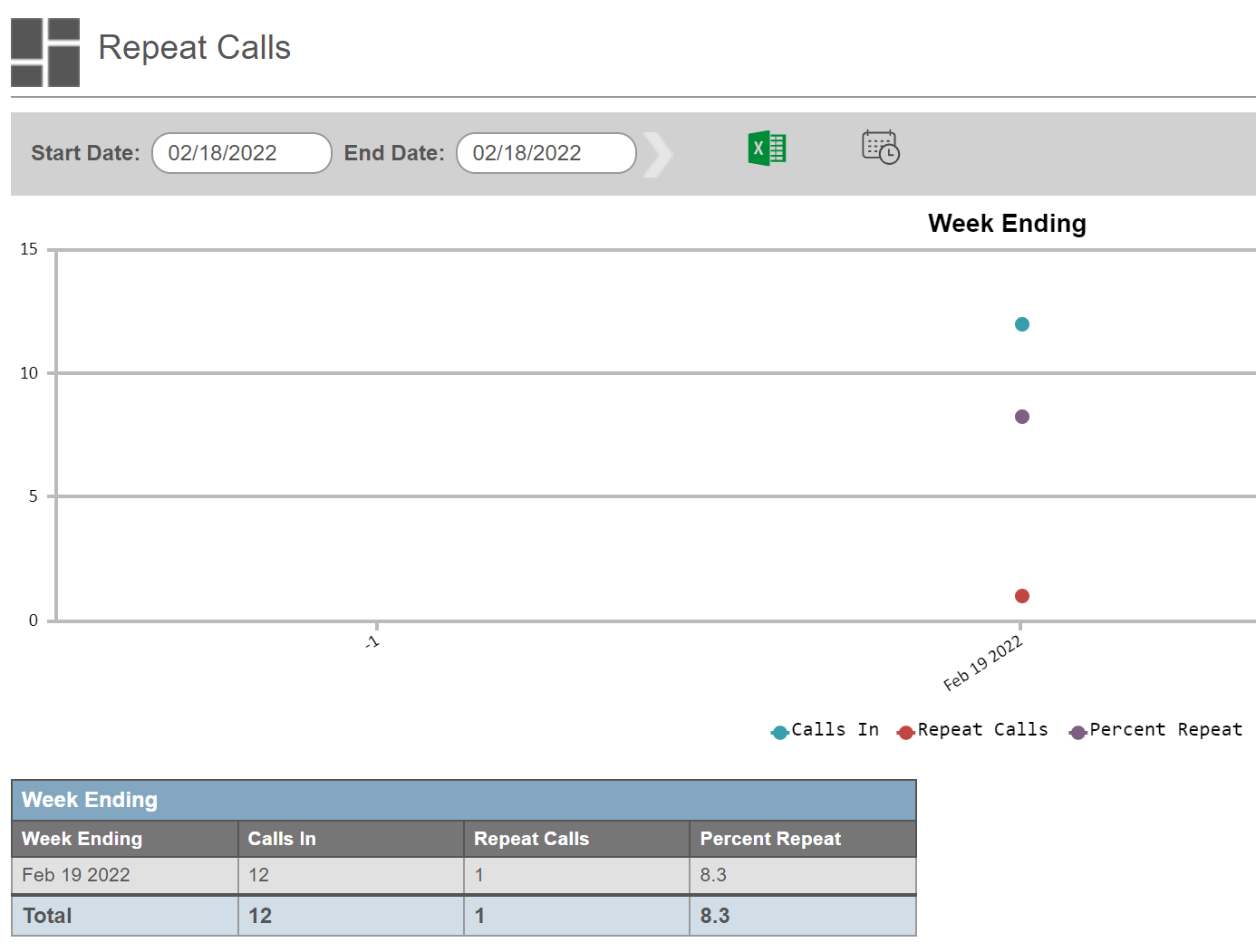Click the purple Percent Repeat data point
1256x952 pixels.
(x=1022, y=417)
